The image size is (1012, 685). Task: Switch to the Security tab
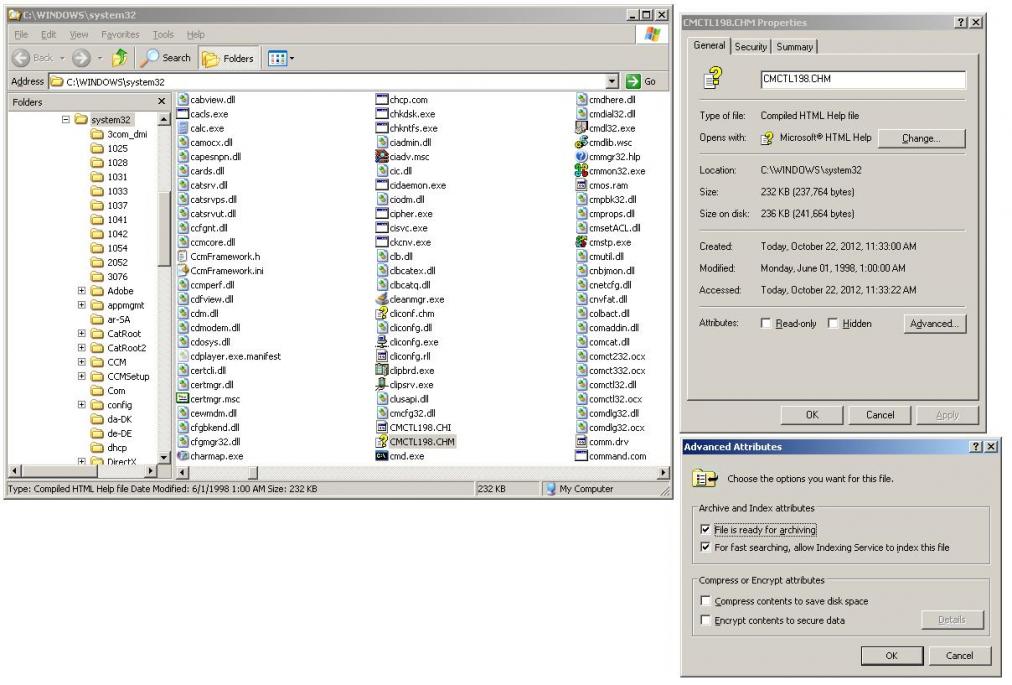[x=751, y=46]
